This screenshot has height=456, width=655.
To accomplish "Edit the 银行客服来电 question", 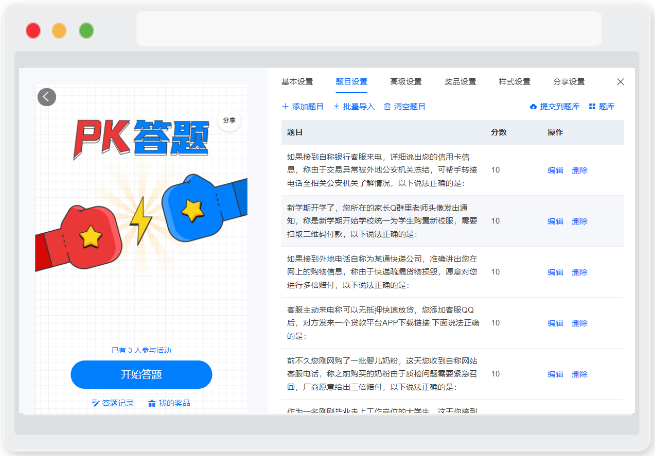I will [x=555, y=170].
